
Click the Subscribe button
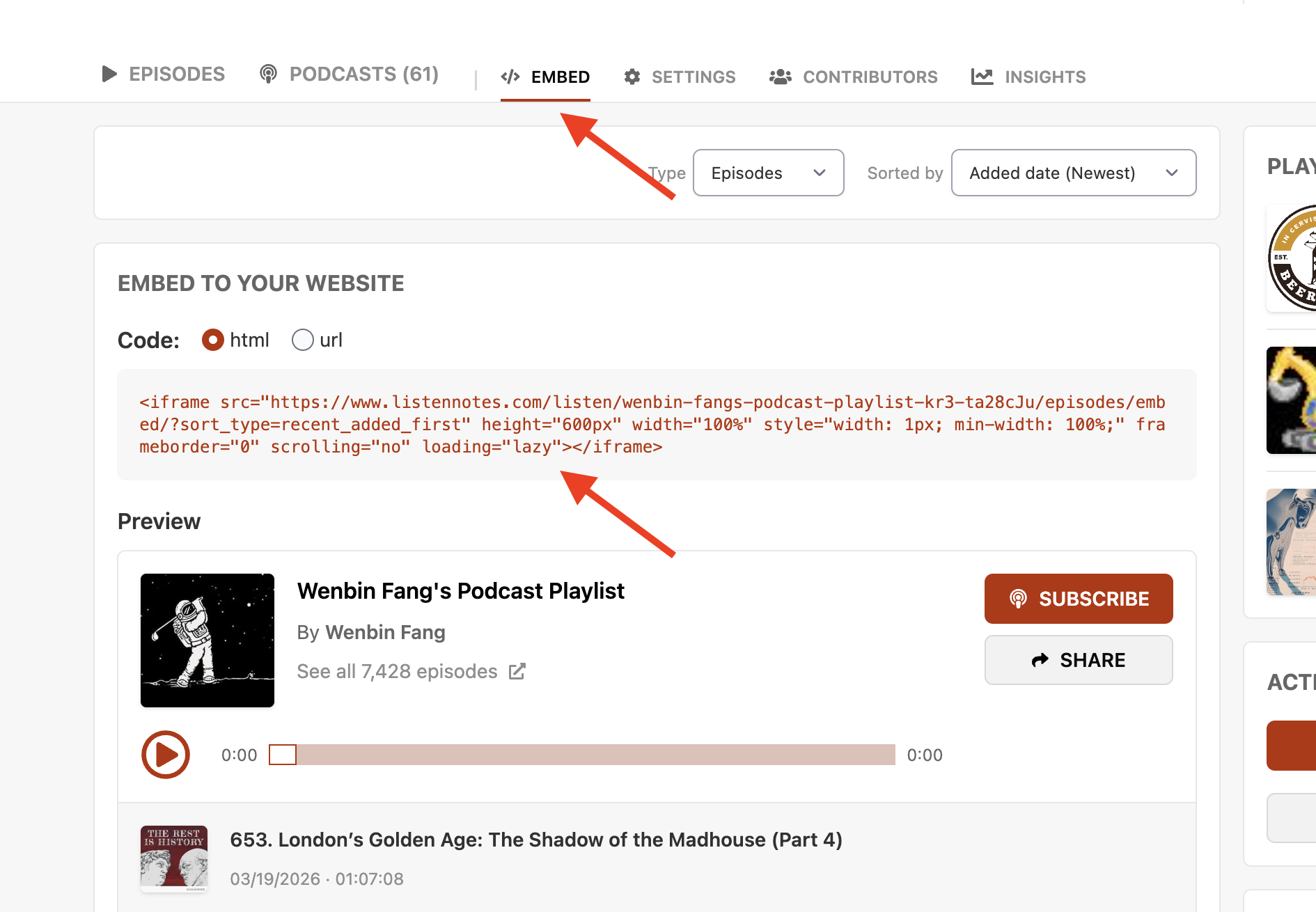click(x=1079, y=599)
